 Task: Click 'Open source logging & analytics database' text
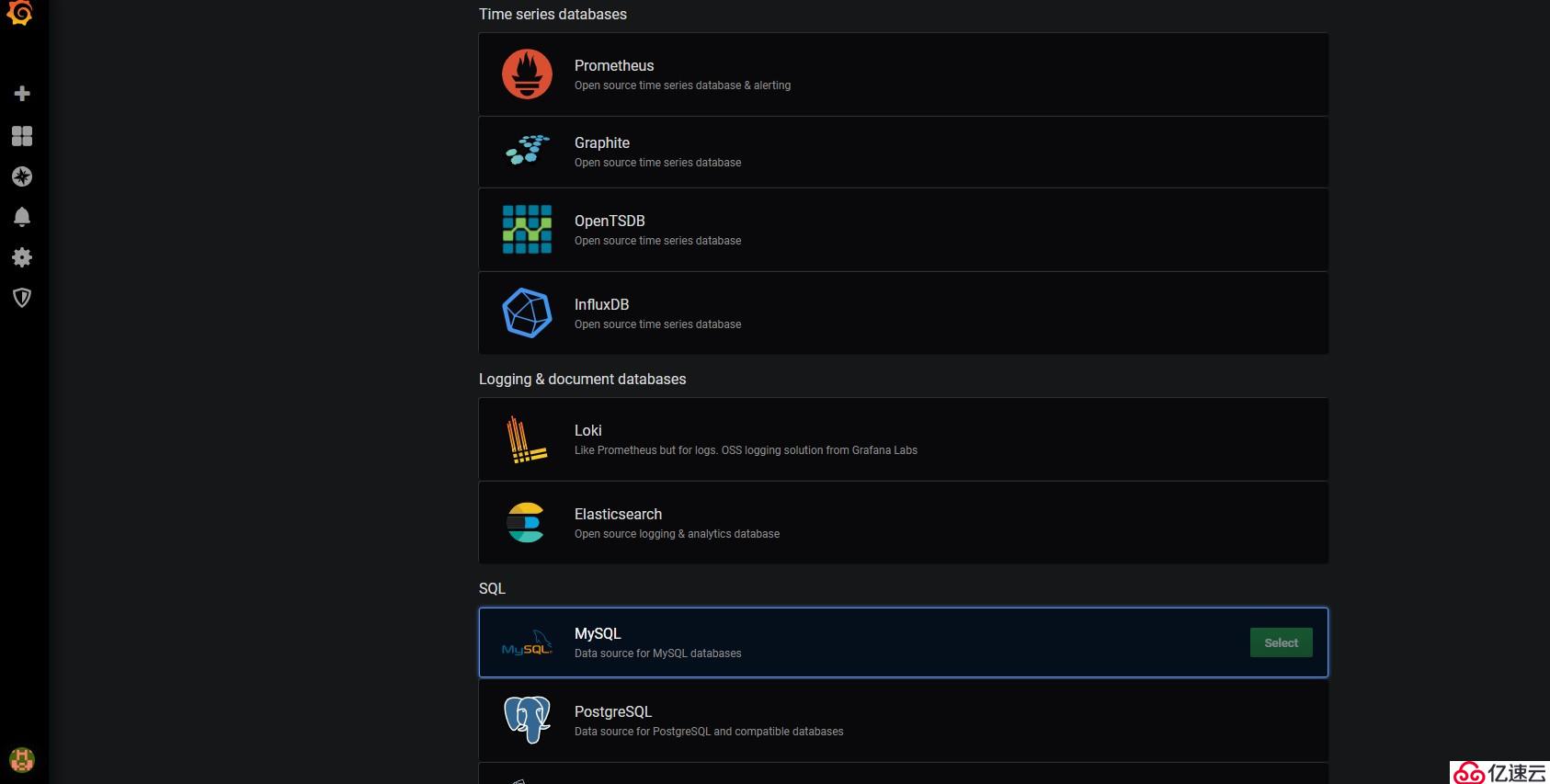point(677,534)
